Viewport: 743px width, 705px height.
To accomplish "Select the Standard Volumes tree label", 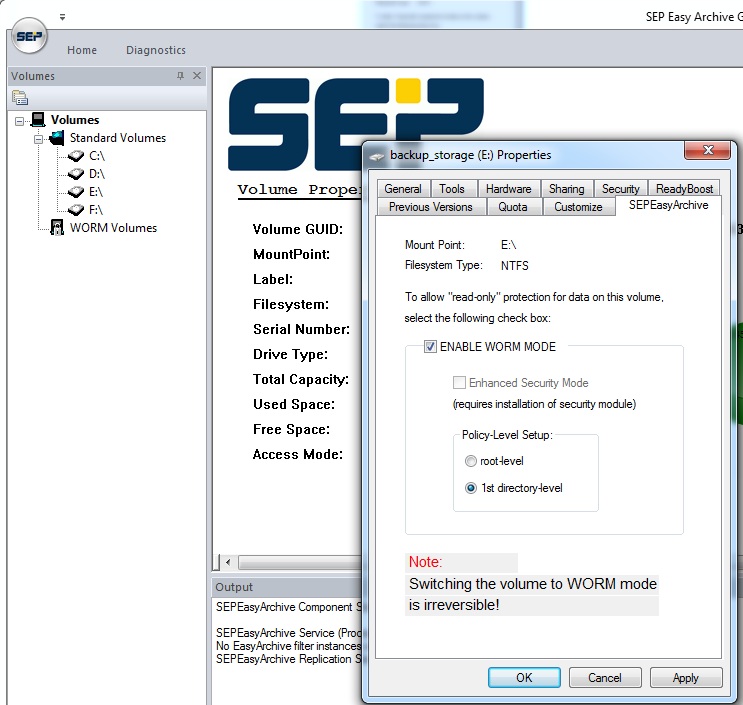I will [x=118, y=138].
